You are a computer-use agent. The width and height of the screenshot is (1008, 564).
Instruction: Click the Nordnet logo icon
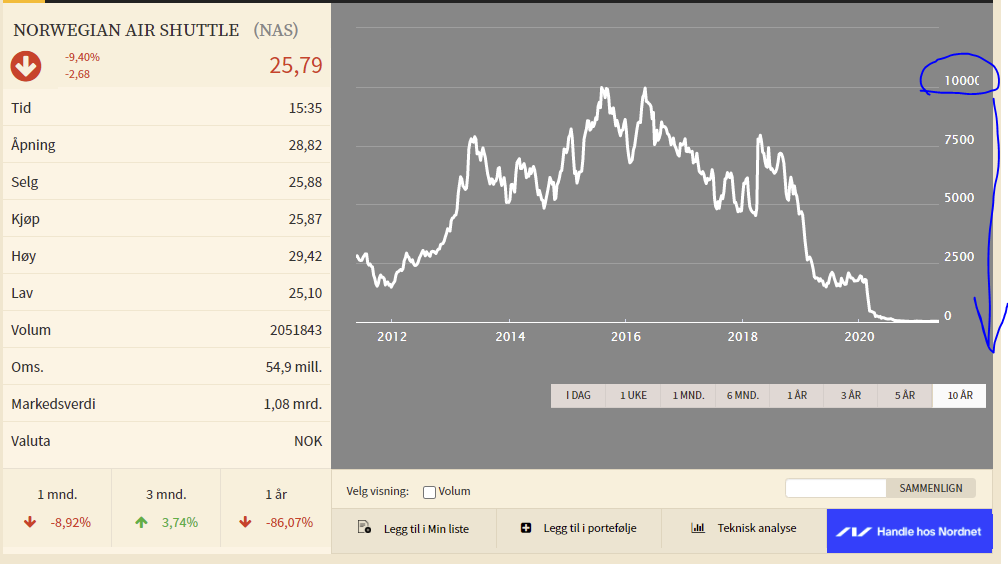(x=853, y=532)
